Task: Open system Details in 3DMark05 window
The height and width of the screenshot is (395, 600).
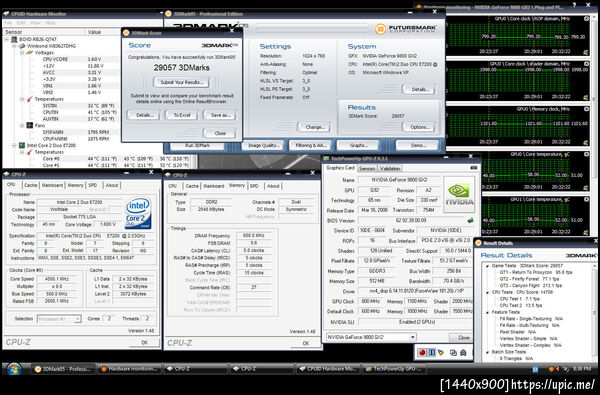Action: (x=419, y=90)
